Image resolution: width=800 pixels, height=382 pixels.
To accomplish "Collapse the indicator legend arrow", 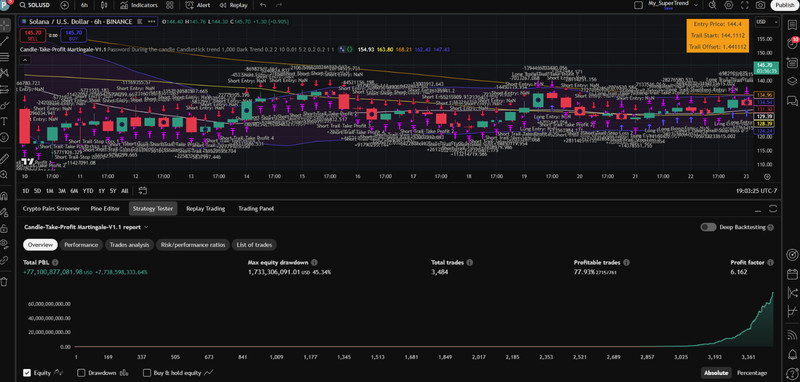I will (x=23, y=60).
